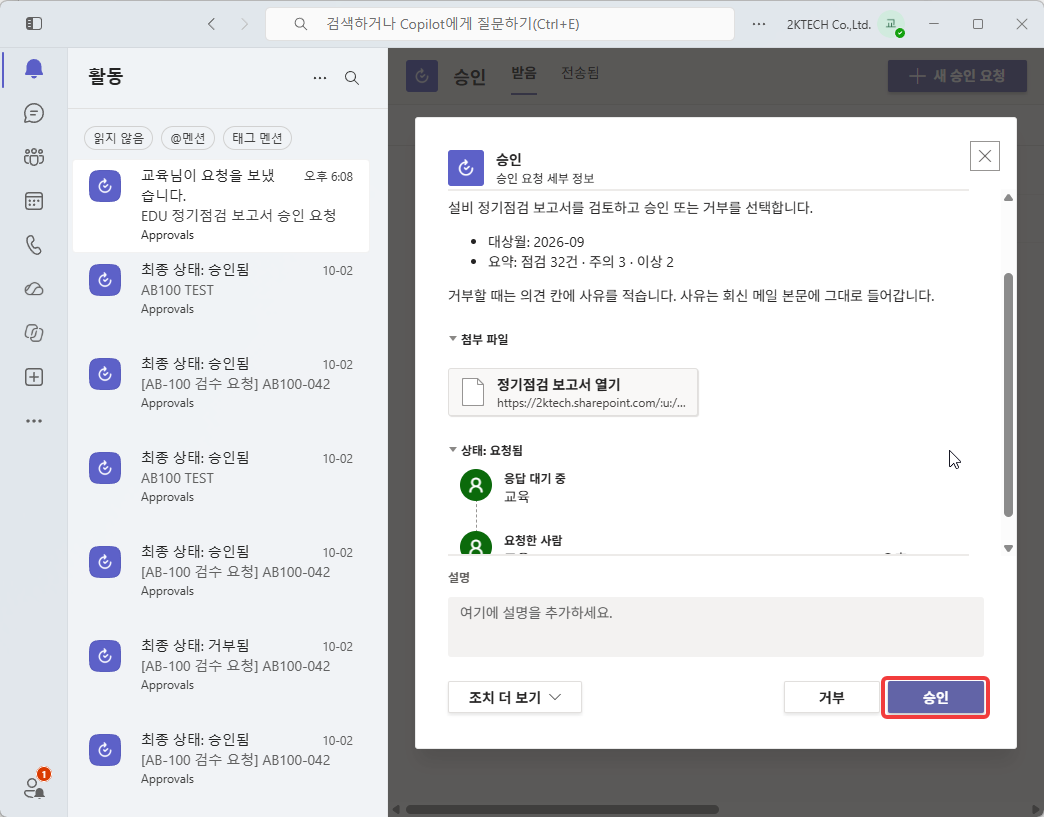Open the Calendar icon in the sidebar
The width and height of the screenshot is (1044, 817).
(x=34, y=201)
